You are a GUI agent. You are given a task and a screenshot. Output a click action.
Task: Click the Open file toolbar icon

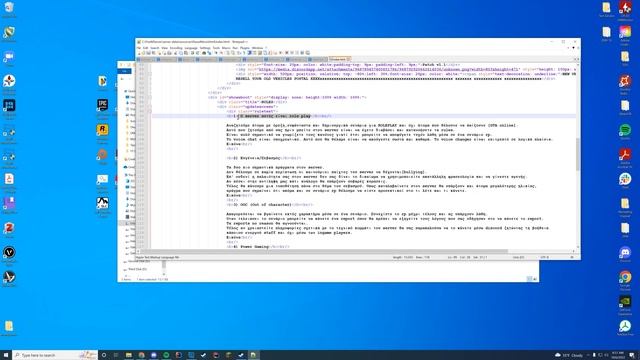[144, 53]
